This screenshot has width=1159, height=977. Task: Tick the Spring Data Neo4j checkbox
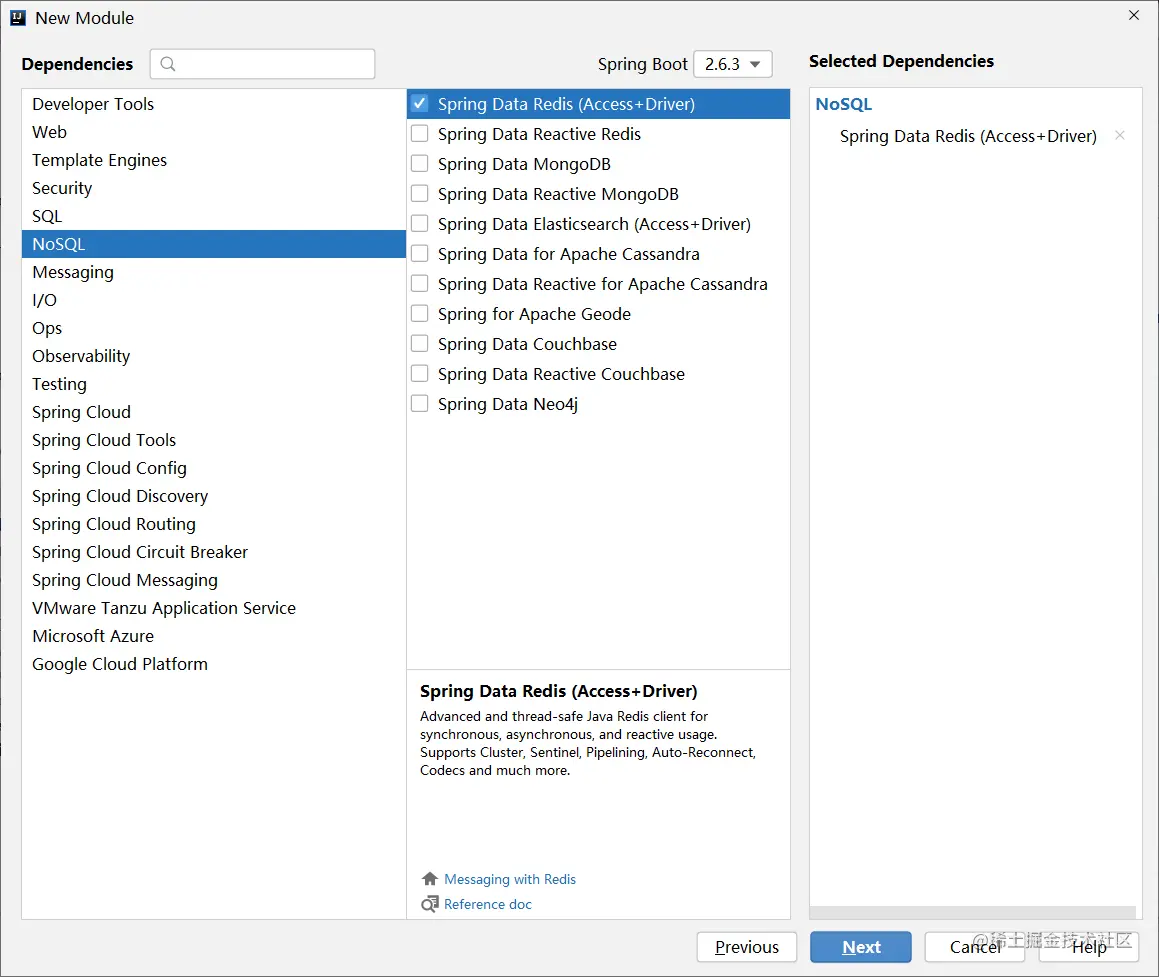tap(419, 404)
